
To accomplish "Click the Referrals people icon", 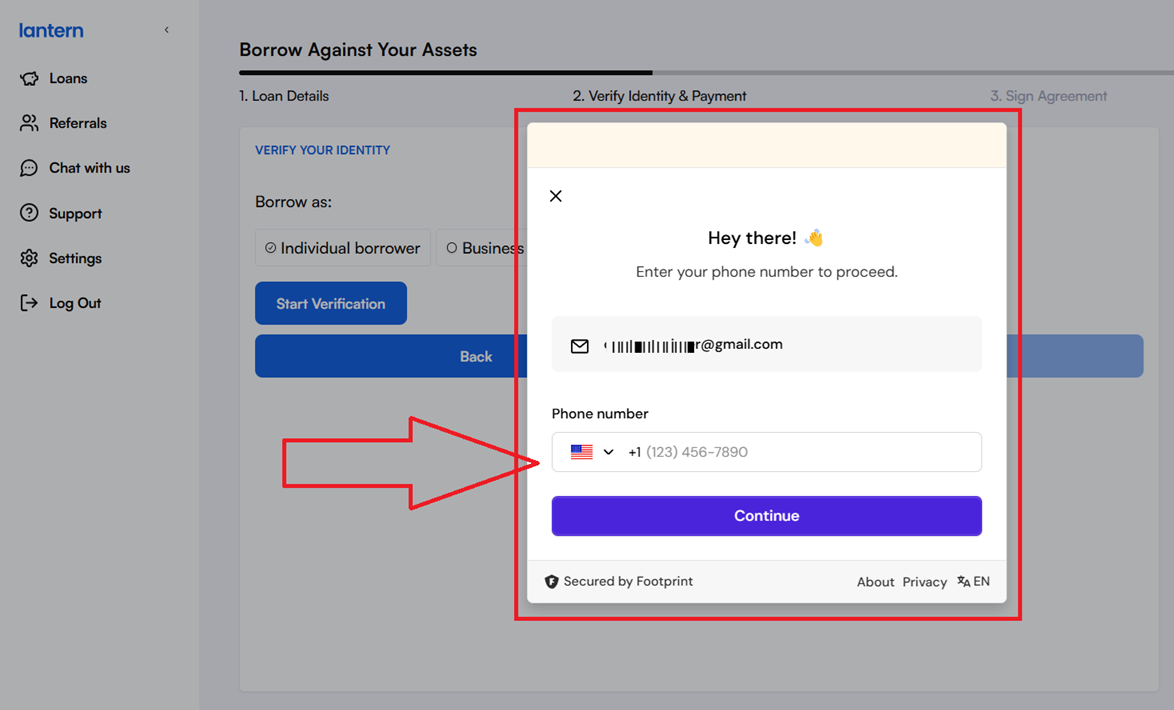I will coord(29,123).
